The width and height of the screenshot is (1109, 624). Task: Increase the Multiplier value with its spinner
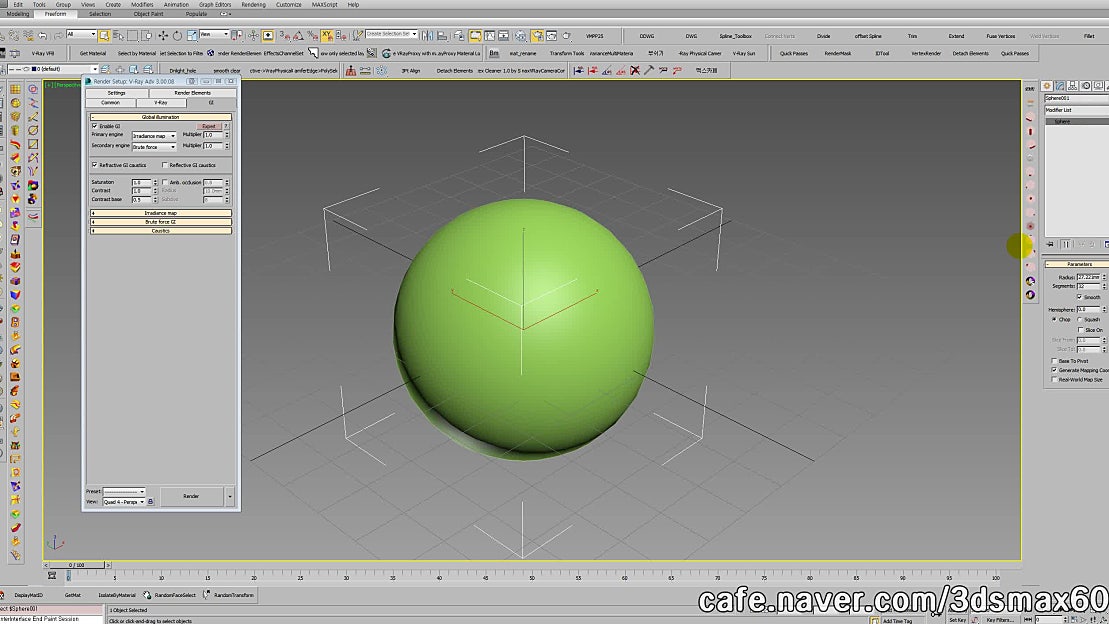coord(227,134)
